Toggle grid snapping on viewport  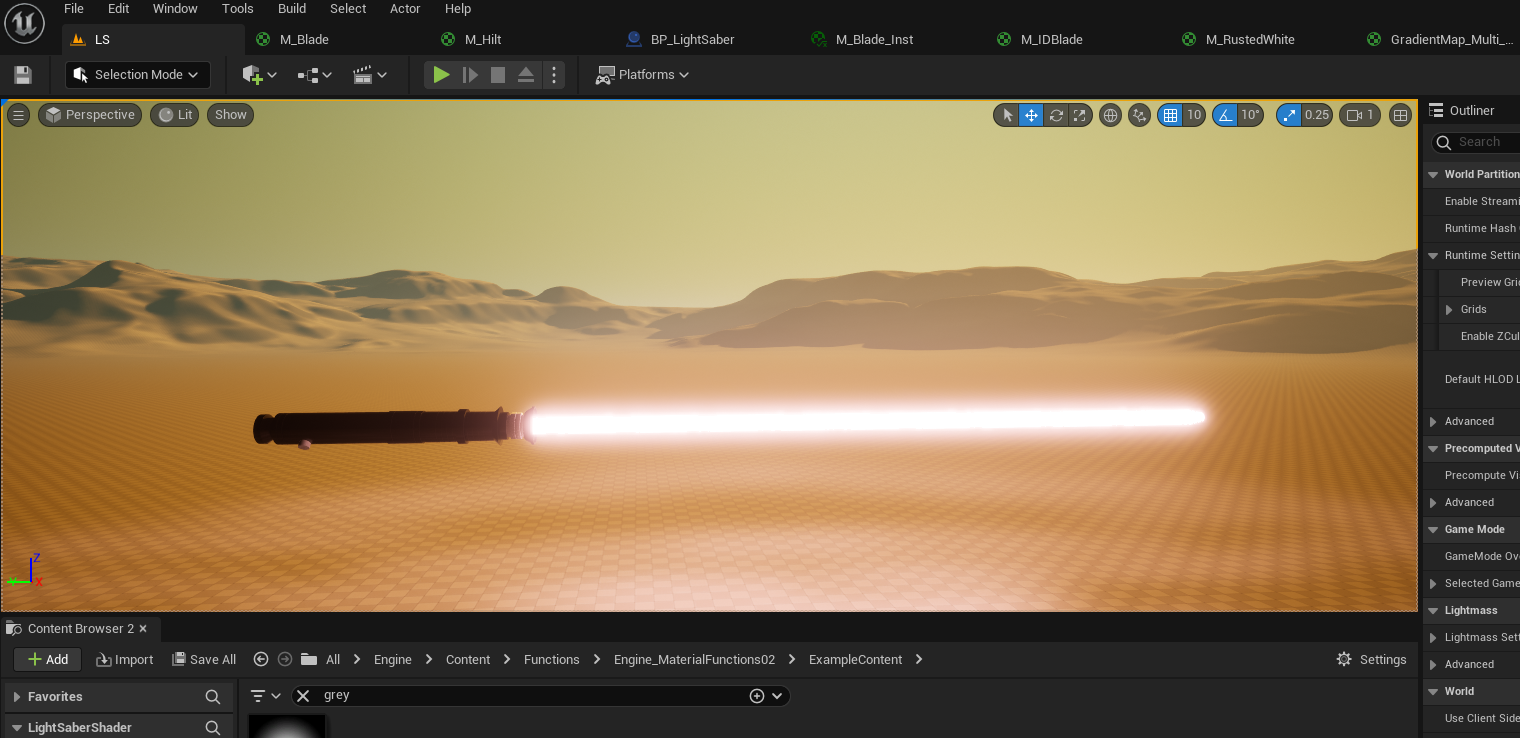pyautogui.click(x=1169, y=115)
